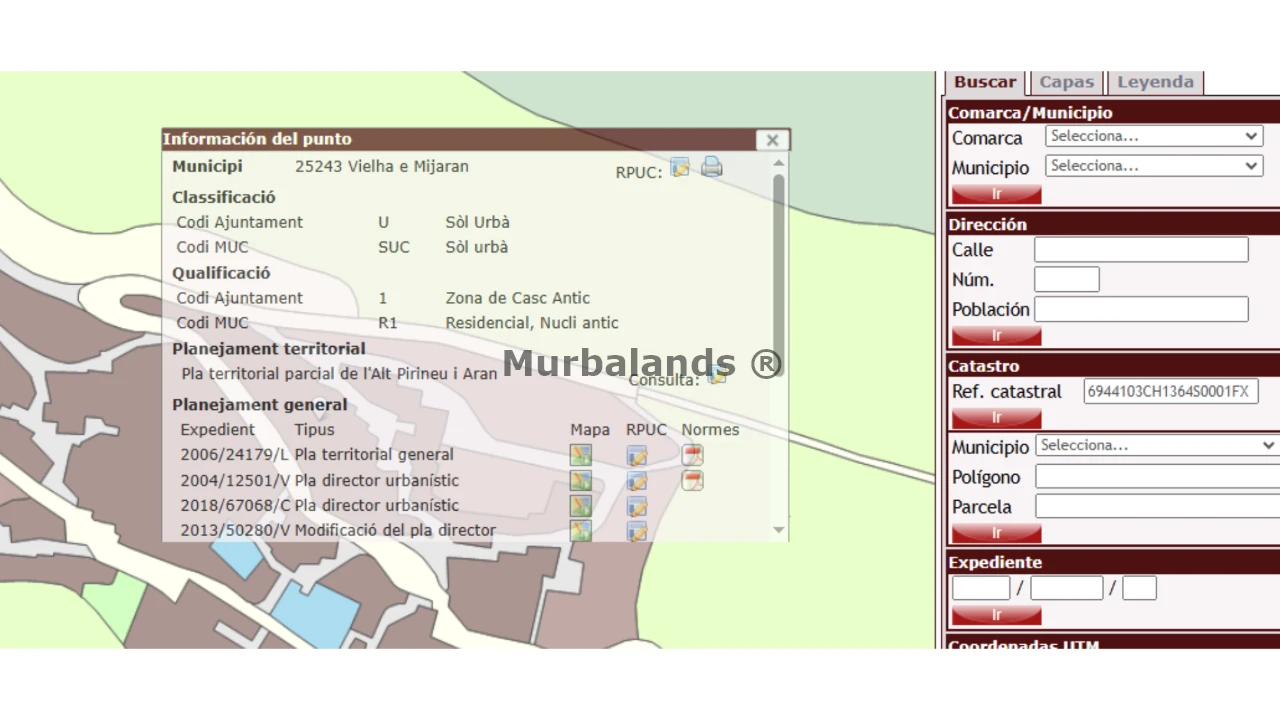Close the Información del punto popup
The width and height of the screenshot is (1280, 720).
pyautogui.click(x=772, y=140)
